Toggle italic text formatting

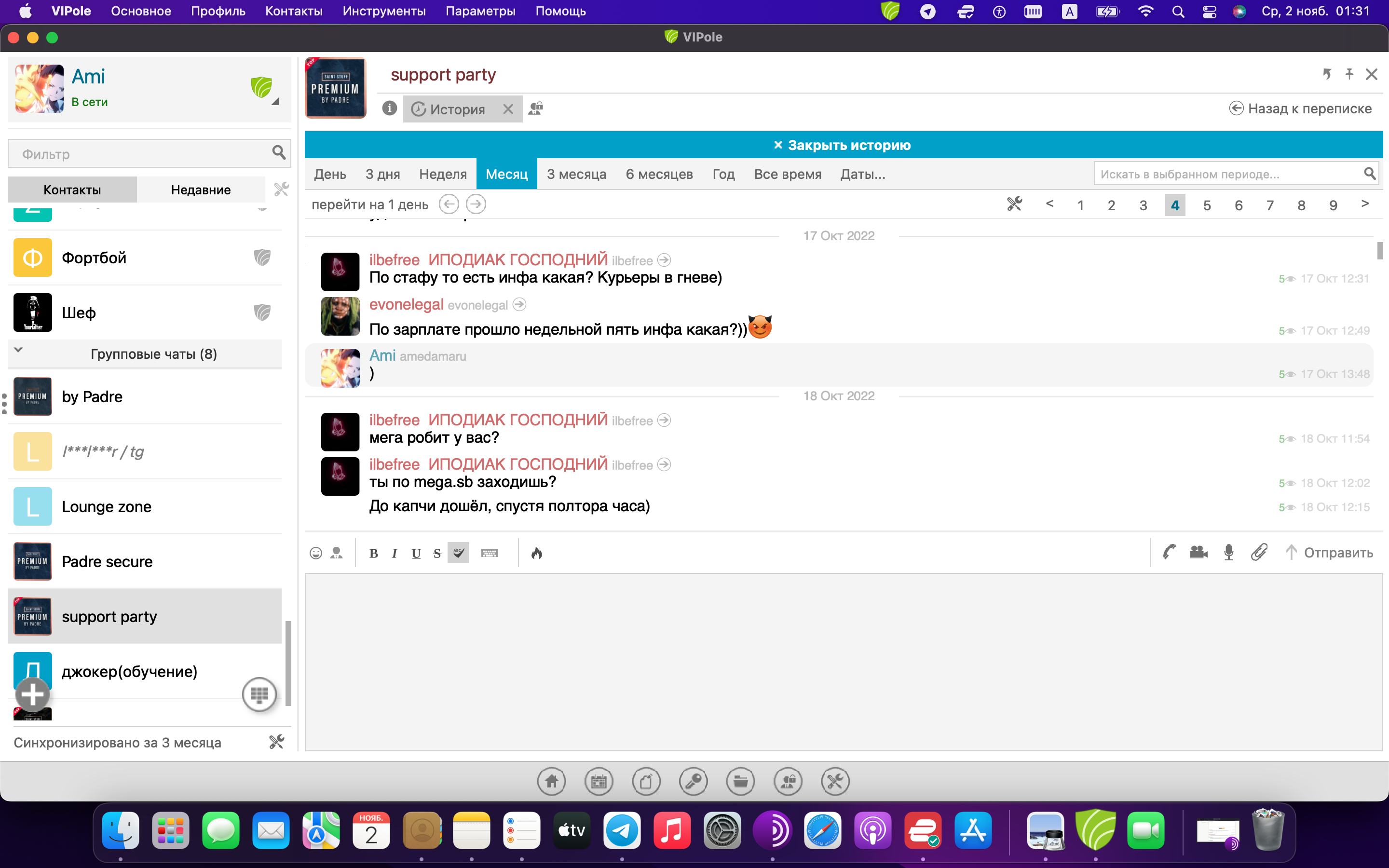(x=395, y=554)
